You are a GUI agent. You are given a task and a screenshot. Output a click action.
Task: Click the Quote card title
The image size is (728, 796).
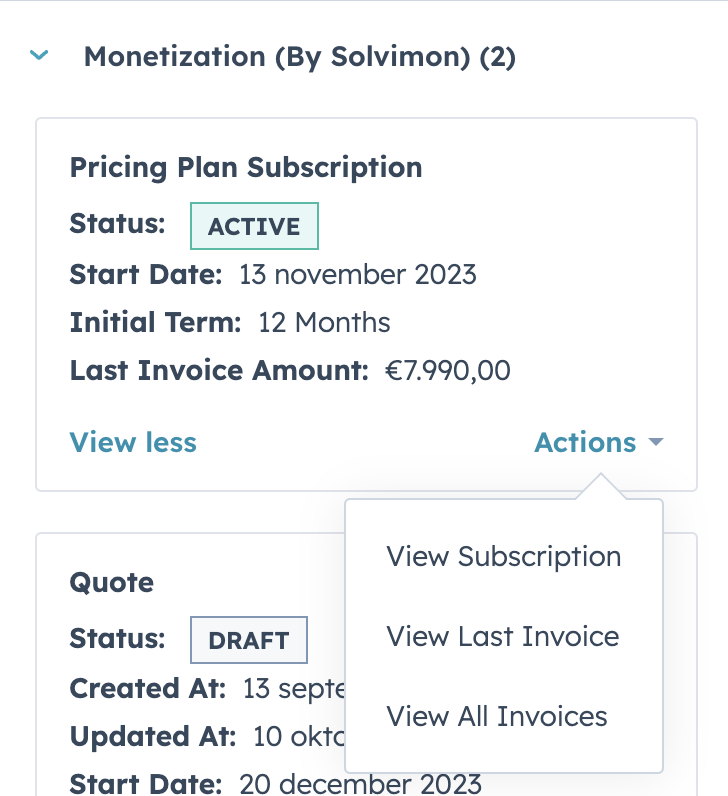(x=112, y=582)
